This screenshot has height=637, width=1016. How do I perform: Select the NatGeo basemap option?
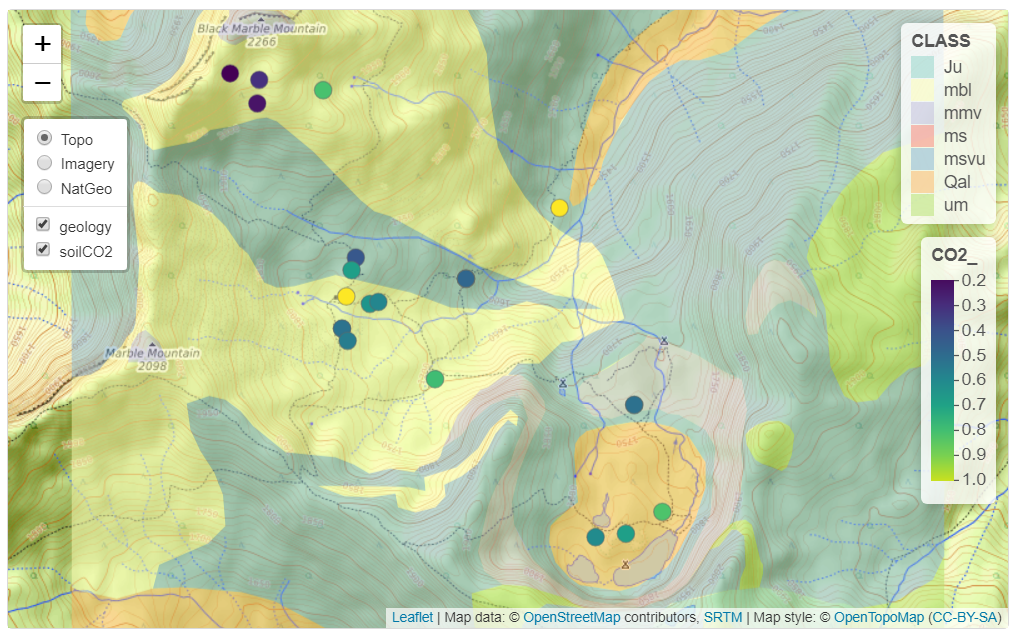tap(44, 187)
